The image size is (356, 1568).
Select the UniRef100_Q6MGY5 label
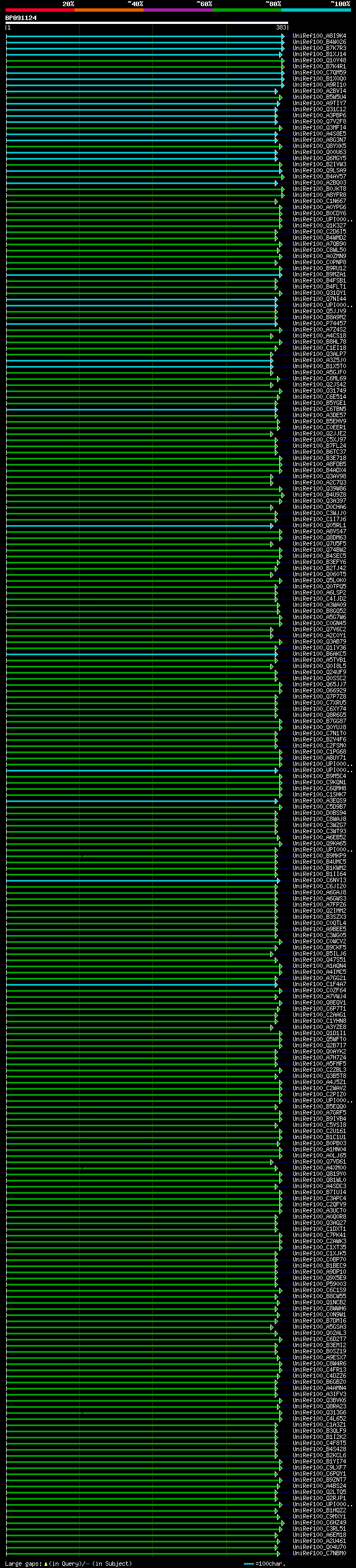(319, 159)
